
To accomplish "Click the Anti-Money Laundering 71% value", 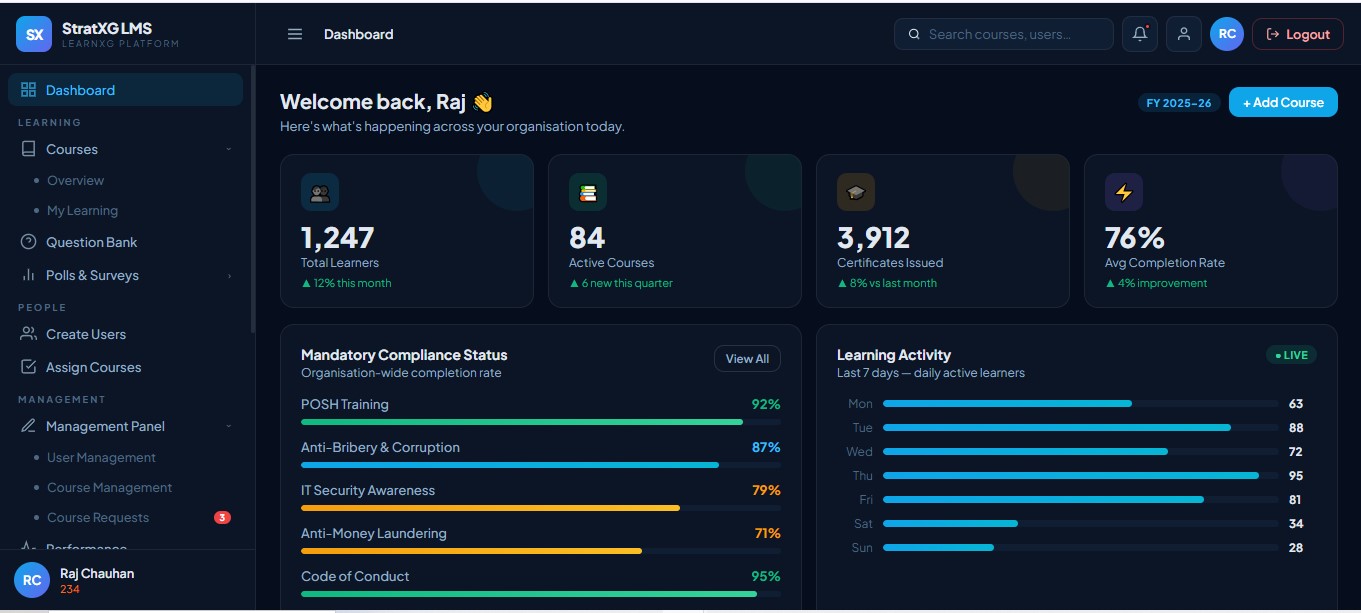I will coord(767,533).
